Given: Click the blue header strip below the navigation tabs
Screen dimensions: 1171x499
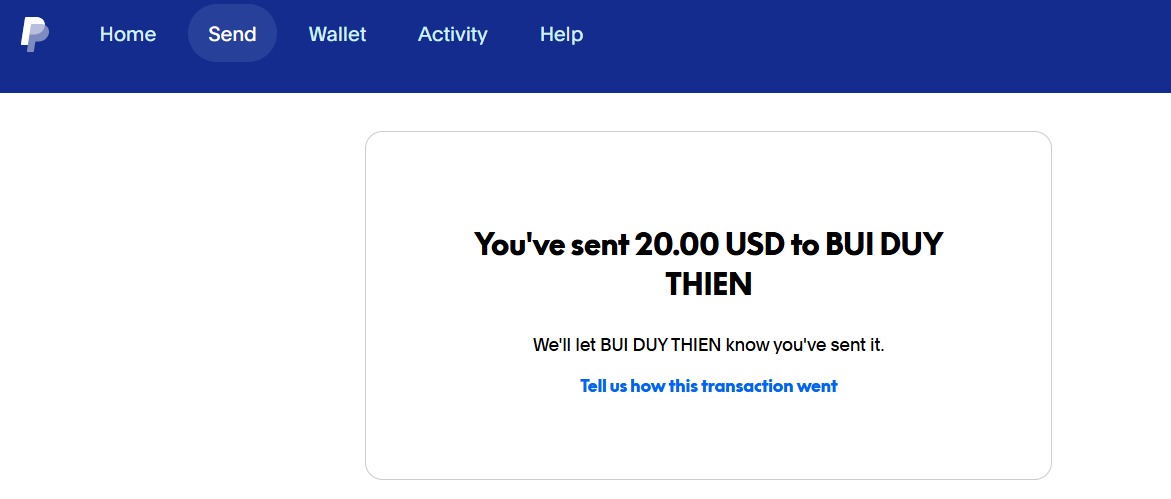Looking at the screenshot, I should [600, 80].
